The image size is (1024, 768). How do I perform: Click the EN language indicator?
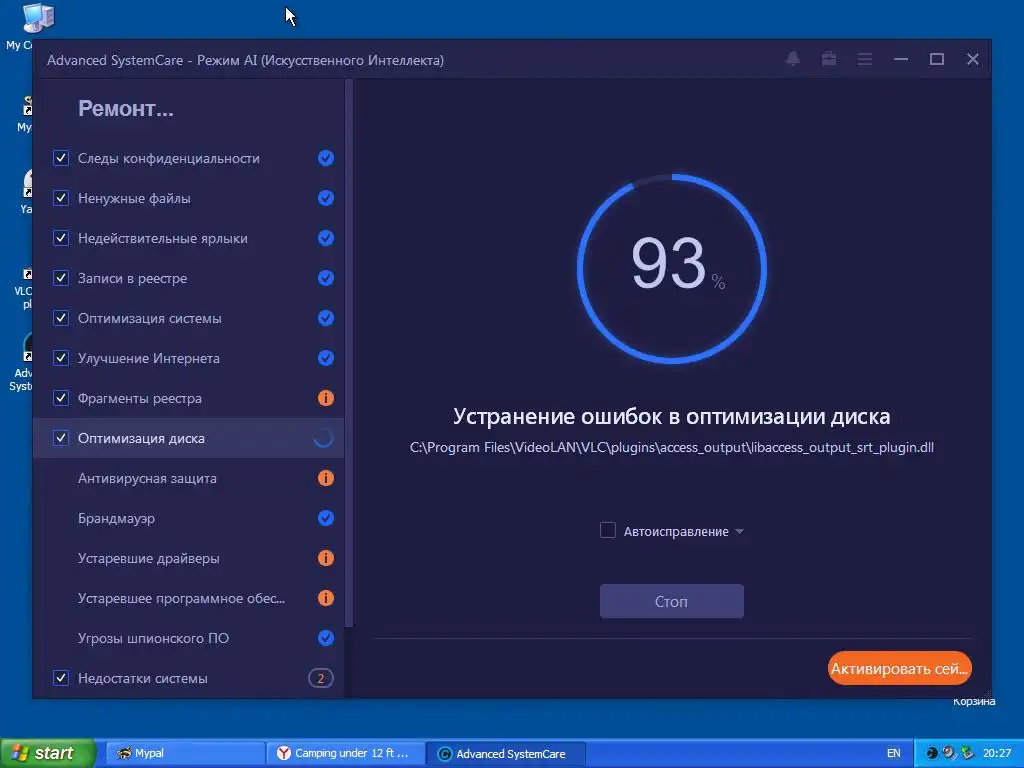click(x=893, y=753)
